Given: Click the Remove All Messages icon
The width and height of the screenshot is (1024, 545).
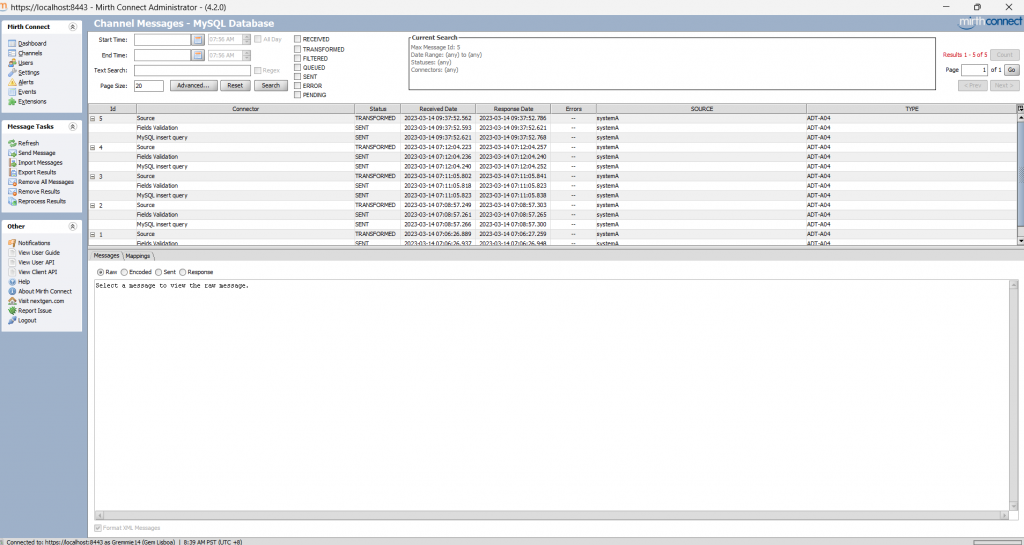Looking at the screenshot, I should point(12,182).
